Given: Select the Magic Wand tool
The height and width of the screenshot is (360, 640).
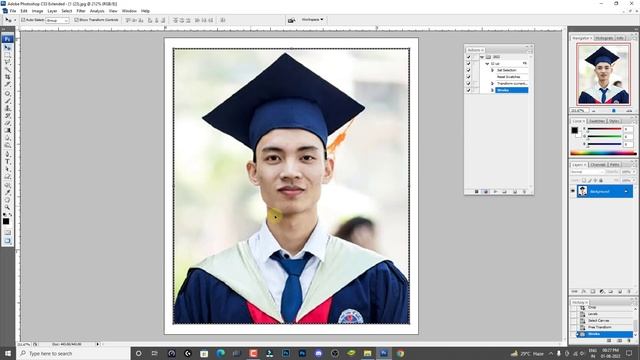Looking at the screenshot, I should tap(7, 69).
